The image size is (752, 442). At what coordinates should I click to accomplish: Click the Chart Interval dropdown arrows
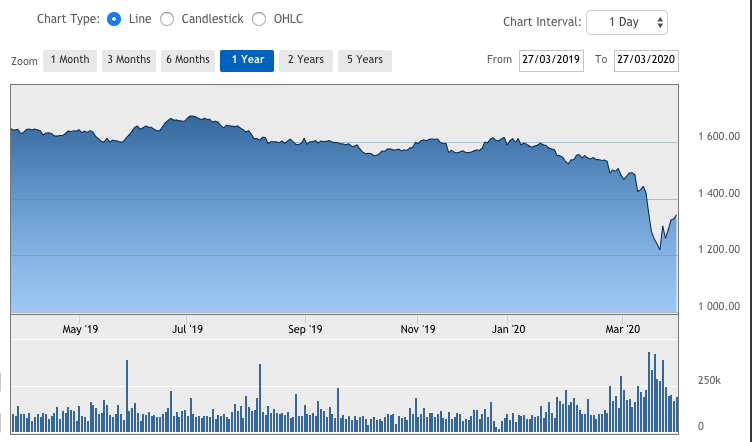pos(660,23)
